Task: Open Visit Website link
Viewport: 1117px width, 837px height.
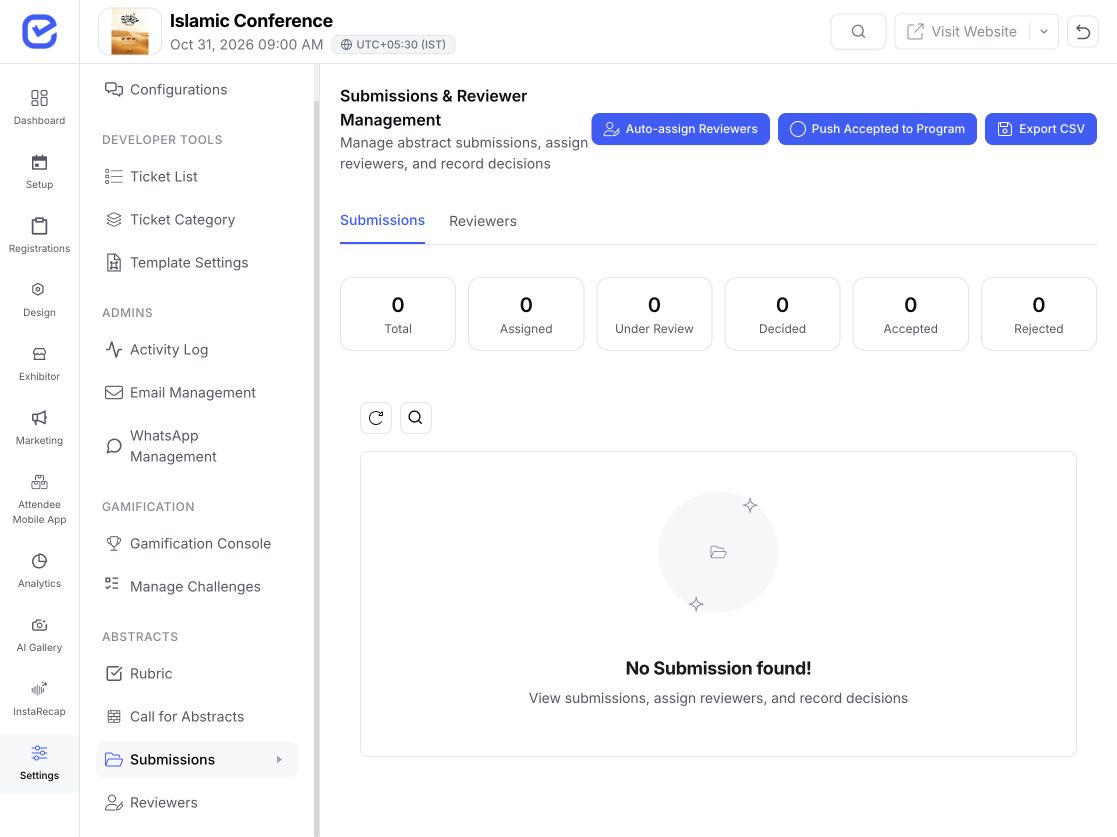Action: (x=962, y=31)
